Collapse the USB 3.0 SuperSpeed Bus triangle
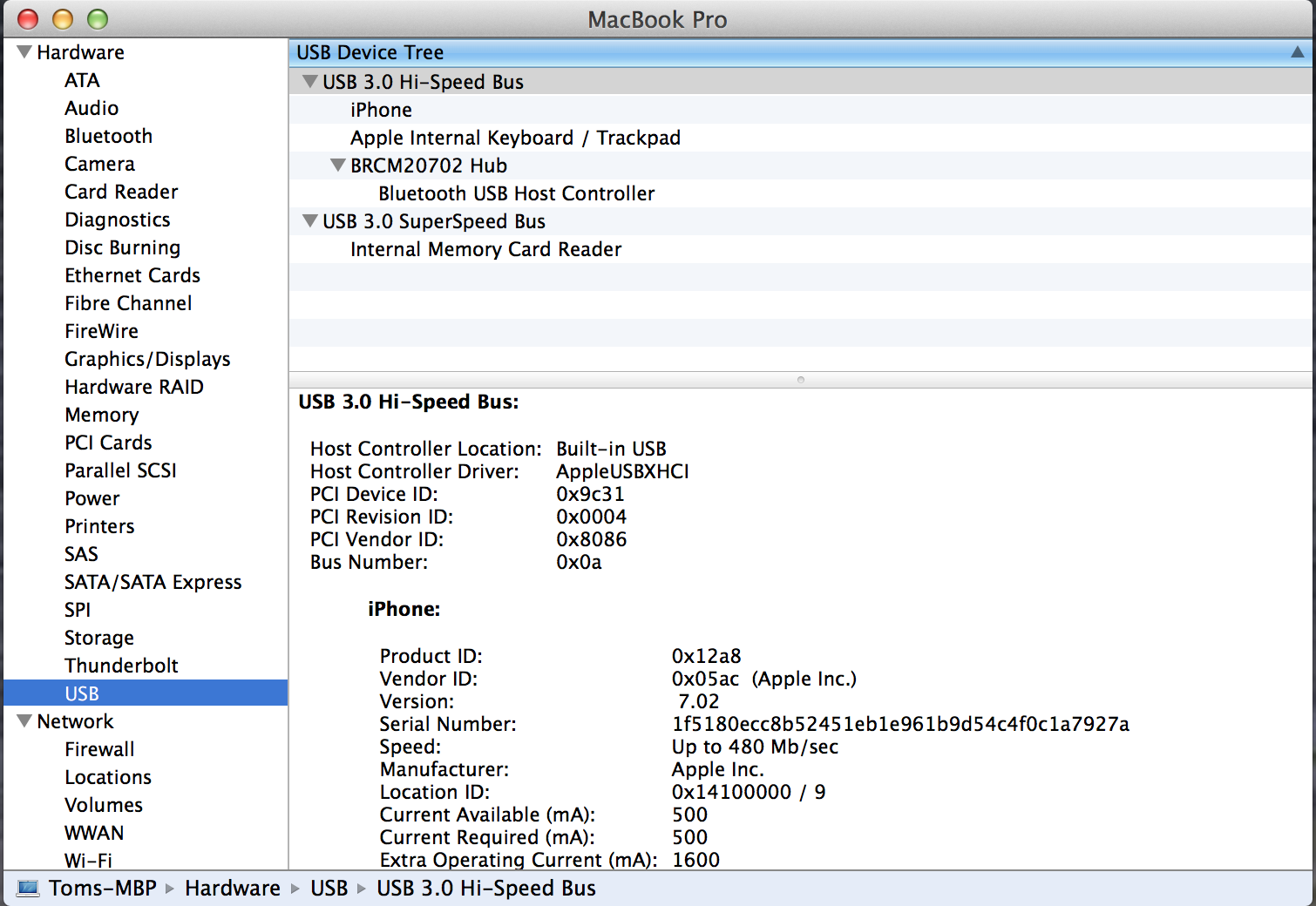This screenshot has width=1316, height=906. pos(309,221)
